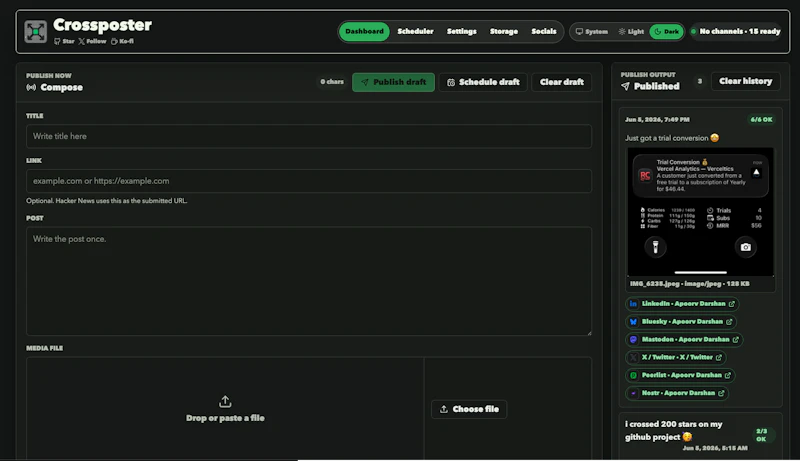This screenshot has height=461, width=800.
Task: Click the external-link icon on X / Twitter chip
Action: (719, 357)
